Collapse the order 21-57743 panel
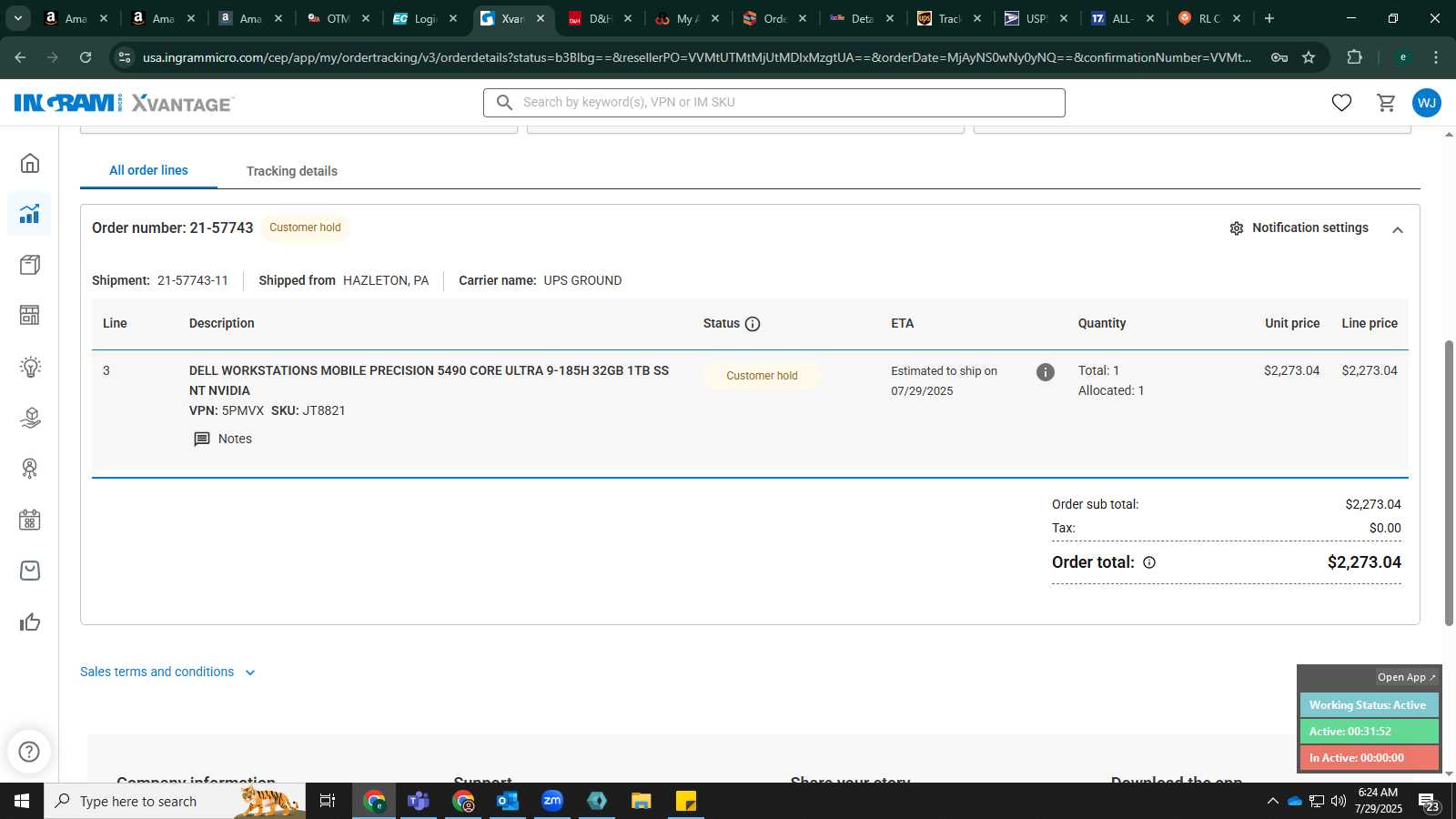1456x819 pixels. click(1398, 230)
